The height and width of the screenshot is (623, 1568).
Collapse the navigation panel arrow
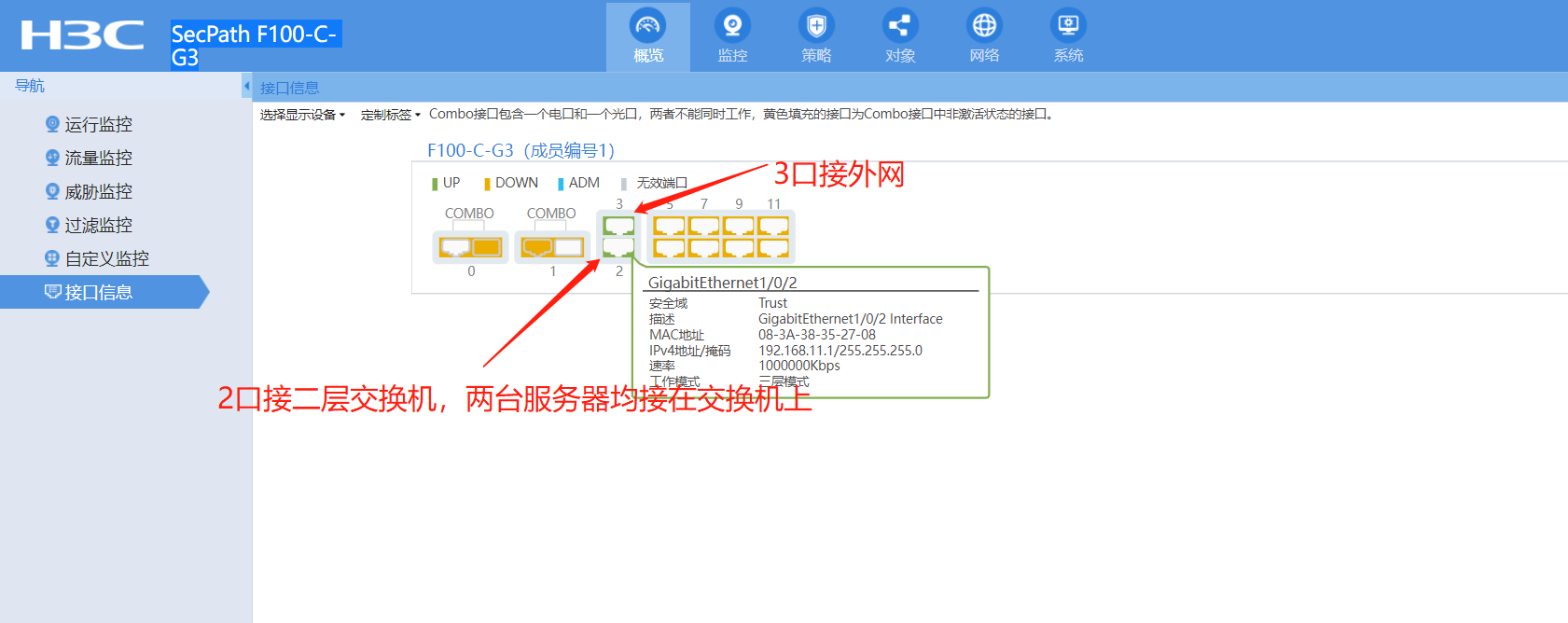tap(246, 86)
